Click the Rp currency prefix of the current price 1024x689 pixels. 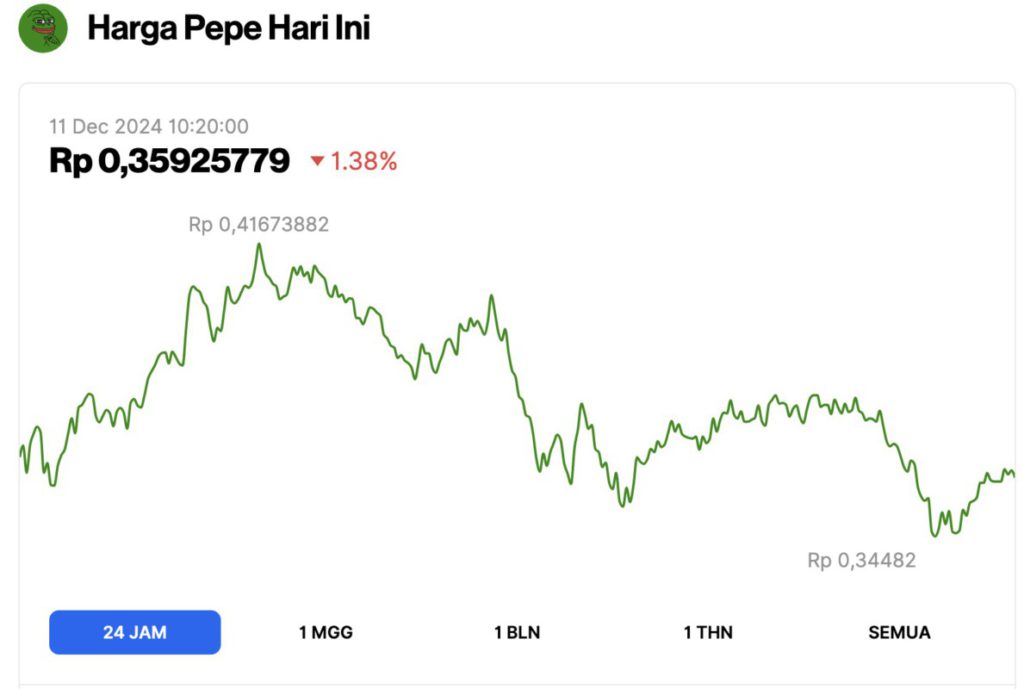pos(70,160)
